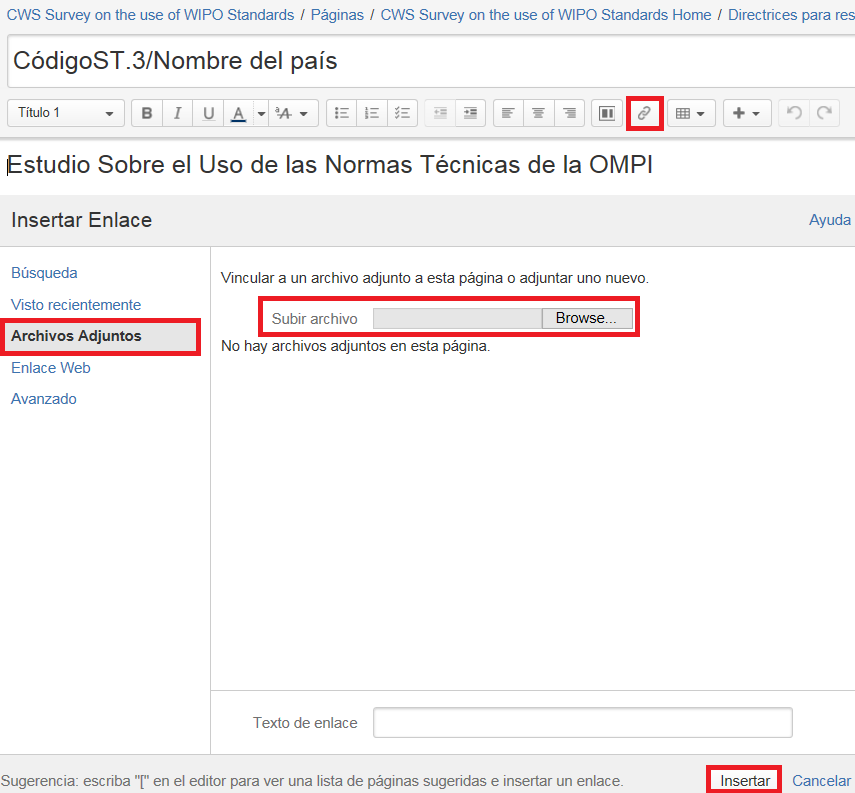
Task: Open the insert more content plus dropdown
Action: click(746, 114)
